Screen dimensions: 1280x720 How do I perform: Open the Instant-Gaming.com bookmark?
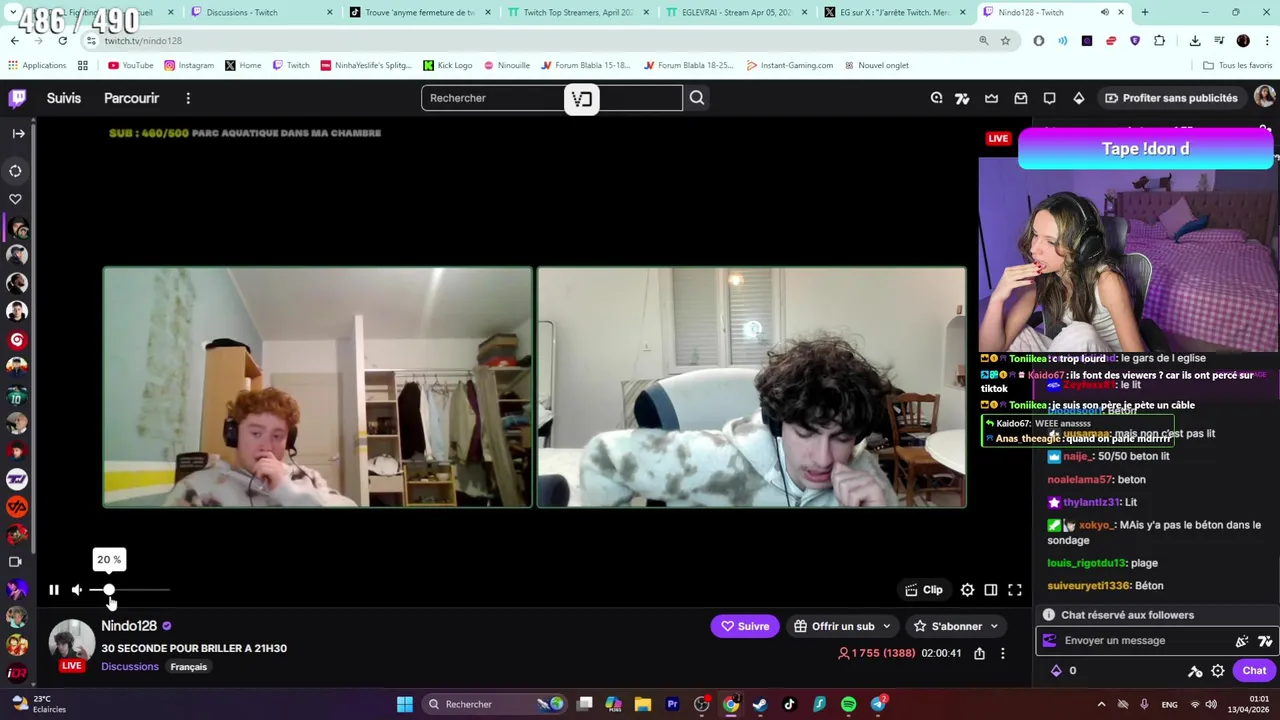pos(789,65)
